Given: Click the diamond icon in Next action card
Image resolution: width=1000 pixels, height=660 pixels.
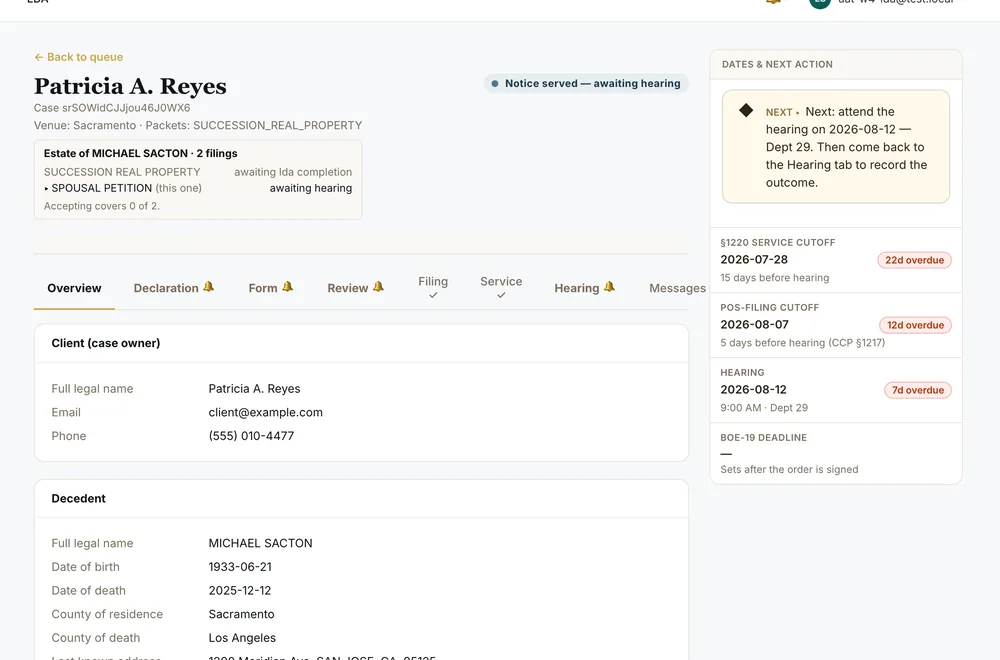Looking at the screenshot, I should (746, 110).
